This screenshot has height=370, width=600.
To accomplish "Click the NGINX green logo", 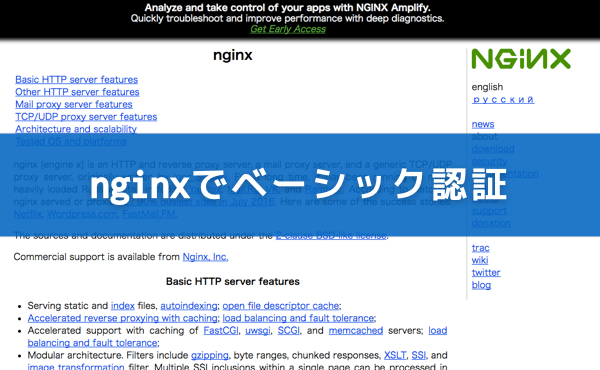I will point(521,59).
